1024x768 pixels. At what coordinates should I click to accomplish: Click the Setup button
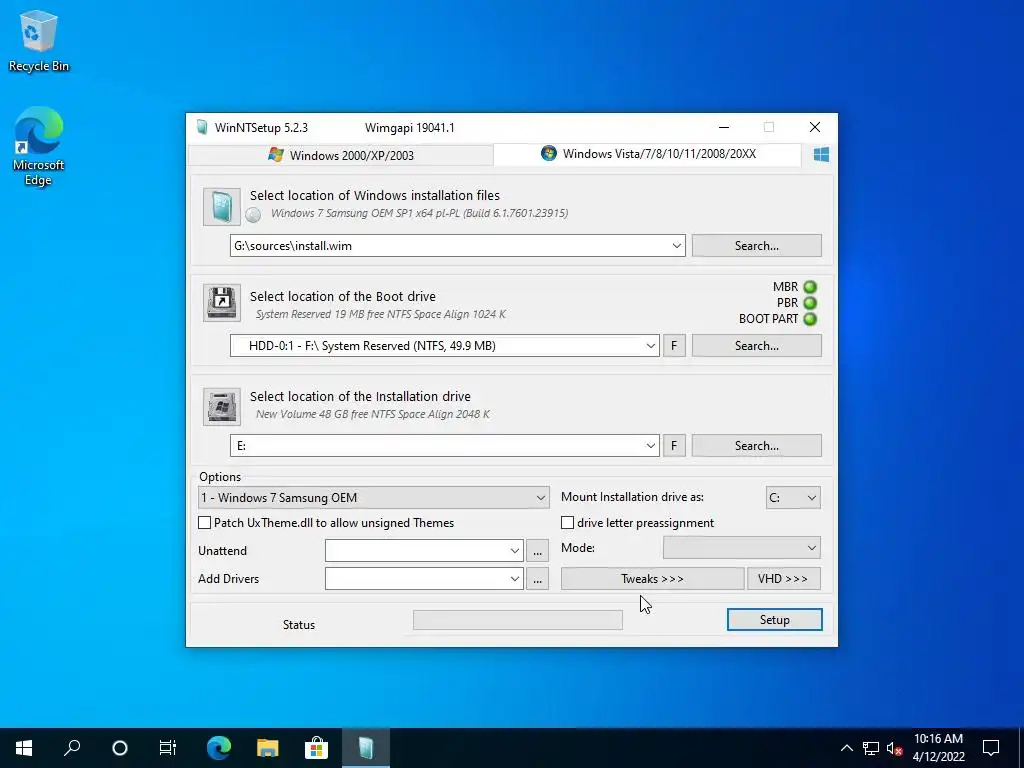775,620
